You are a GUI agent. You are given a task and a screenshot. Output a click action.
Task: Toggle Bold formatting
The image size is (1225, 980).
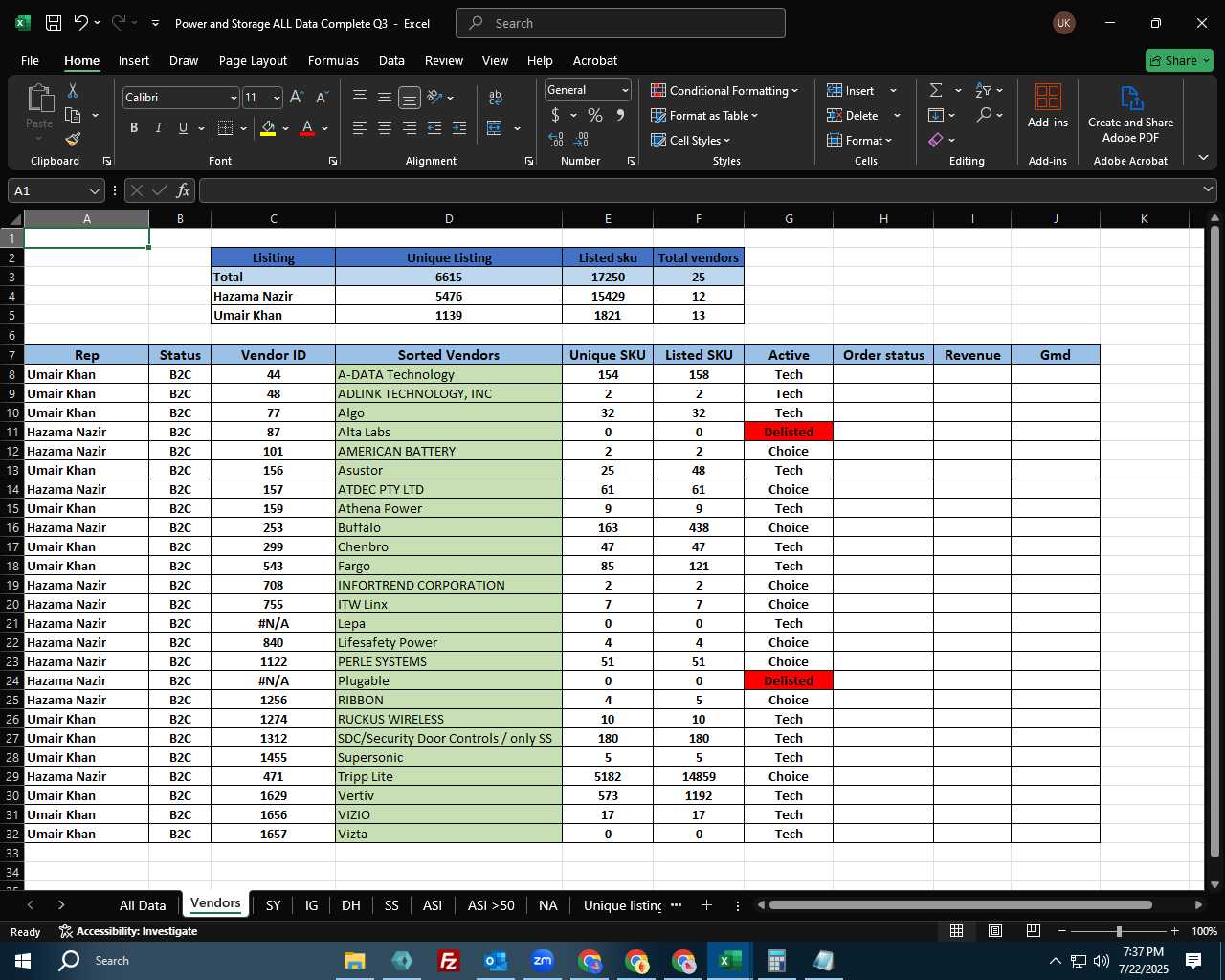click(x=134, y=128)
